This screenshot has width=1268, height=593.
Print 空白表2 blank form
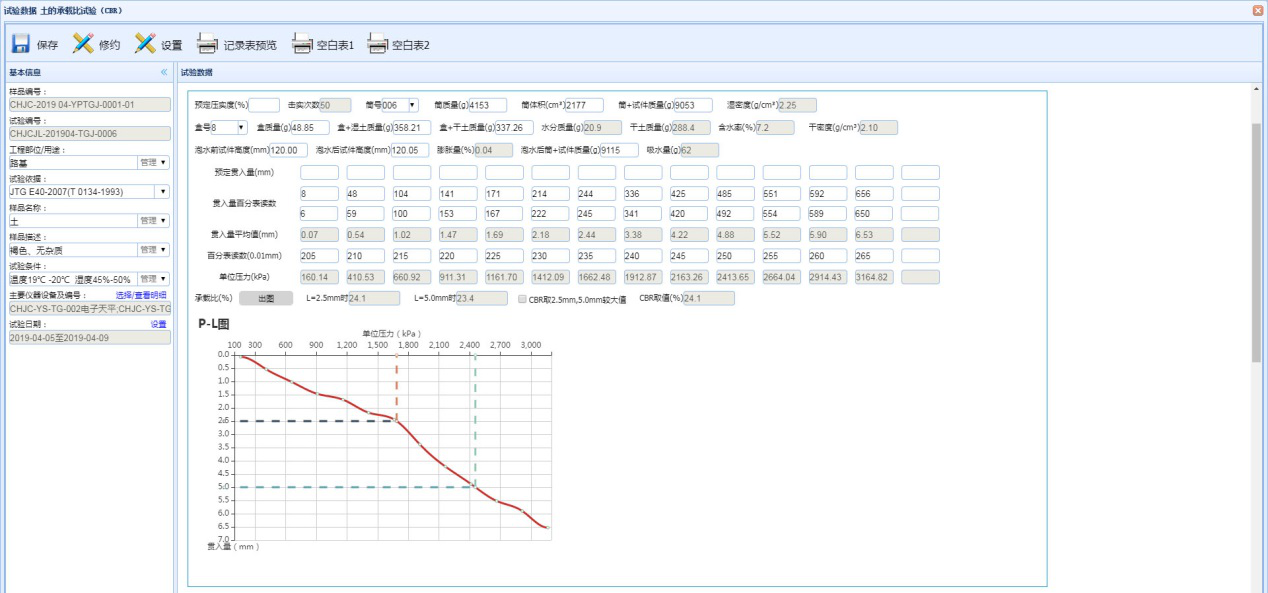tap(377, 44)
